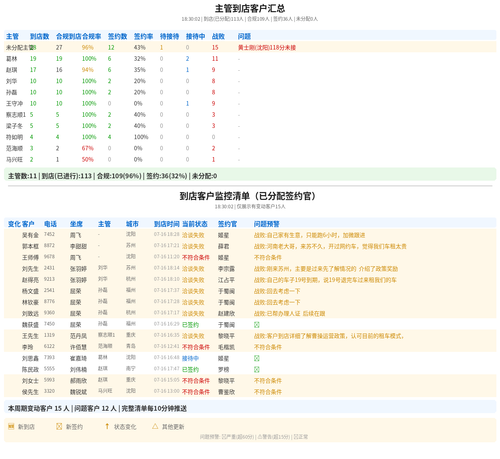The image size is (500, 459).
Task: Click the 变化 column header
Action: (14, 224)
